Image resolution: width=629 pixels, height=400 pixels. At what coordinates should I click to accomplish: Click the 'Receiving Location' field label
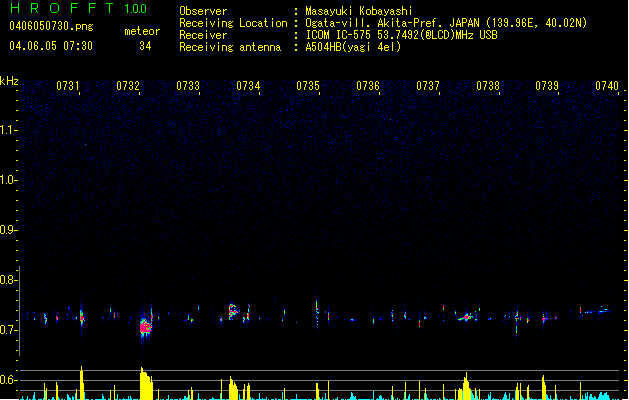tap(233, 23)
